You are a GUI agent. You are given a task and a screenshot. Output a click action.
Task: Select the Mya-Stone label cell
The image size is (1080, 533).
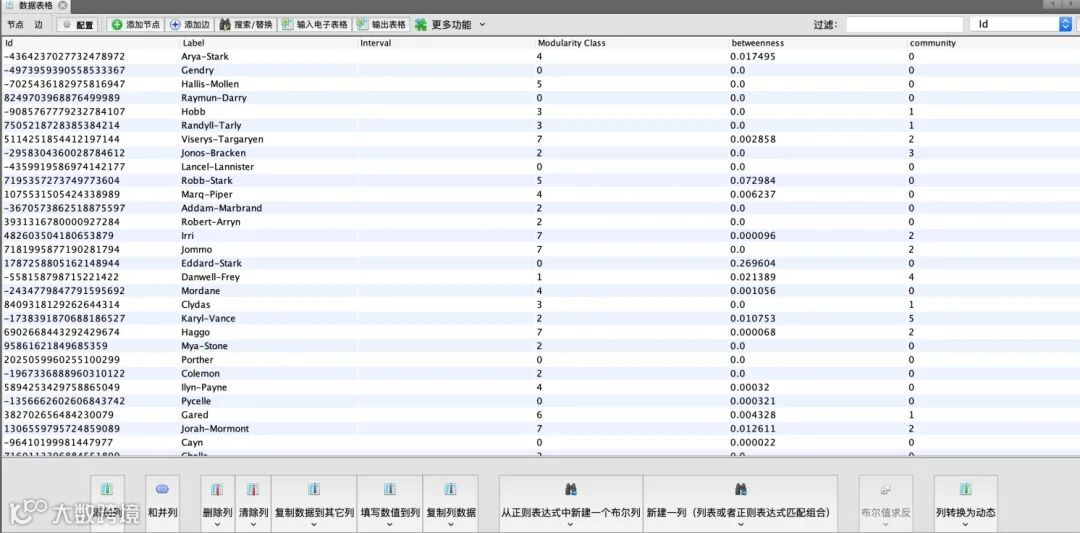(x=205, y=346)
